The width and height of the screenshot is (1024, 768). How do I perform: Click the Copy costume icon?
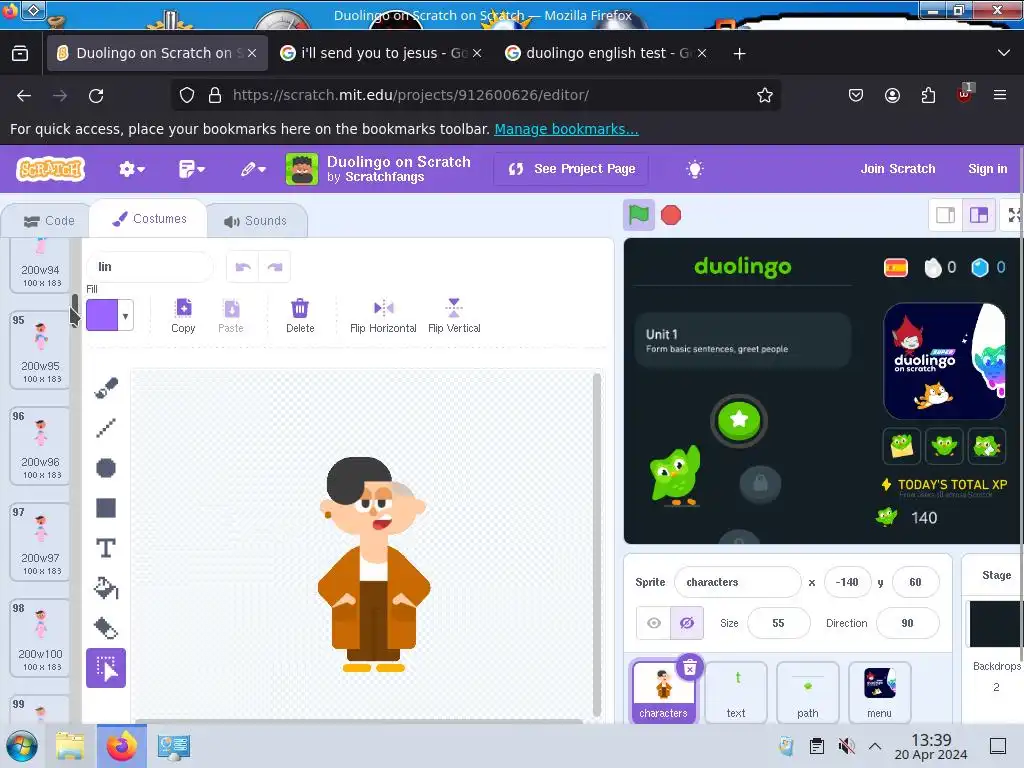click(x=184, y=315)
